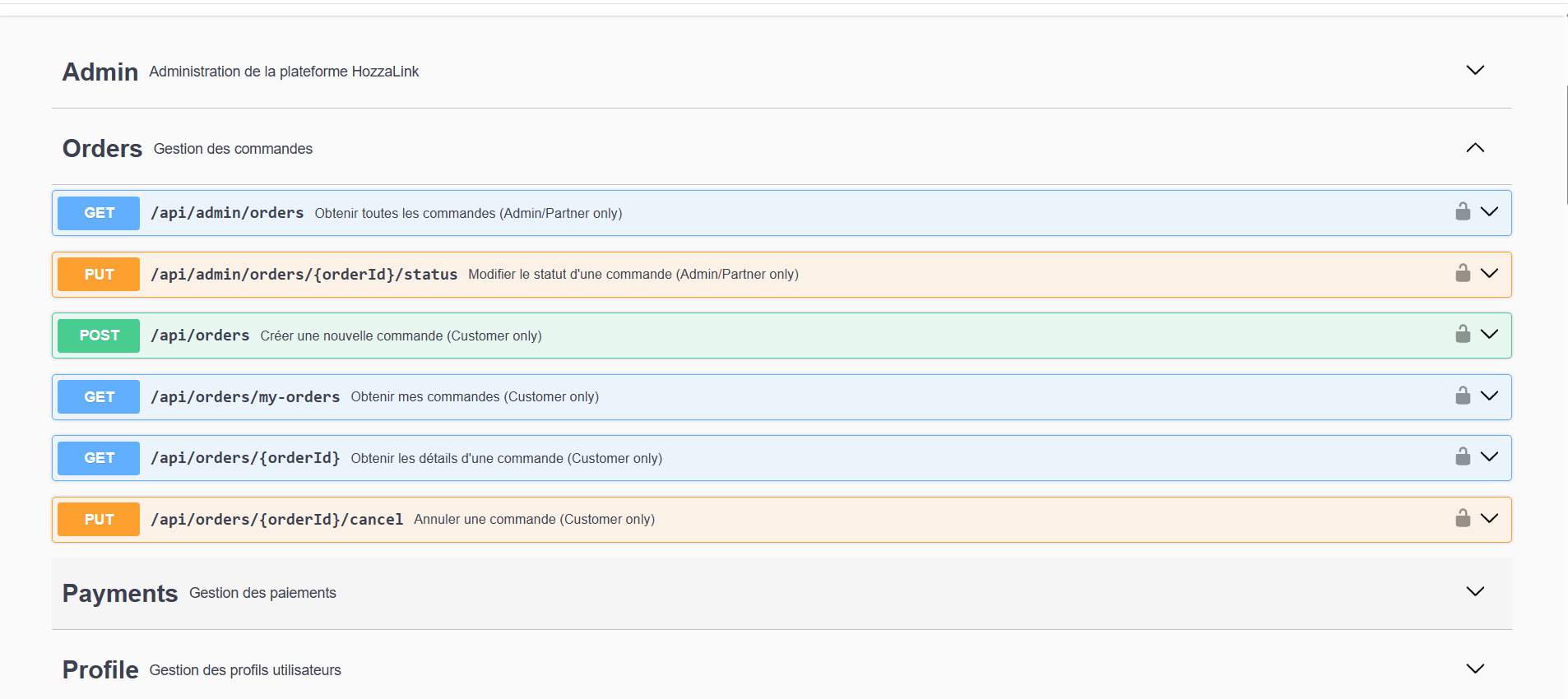Click the /api/admin/orders/{orderId}/status path
The image size is (1568, 699).
coord(304,275)
